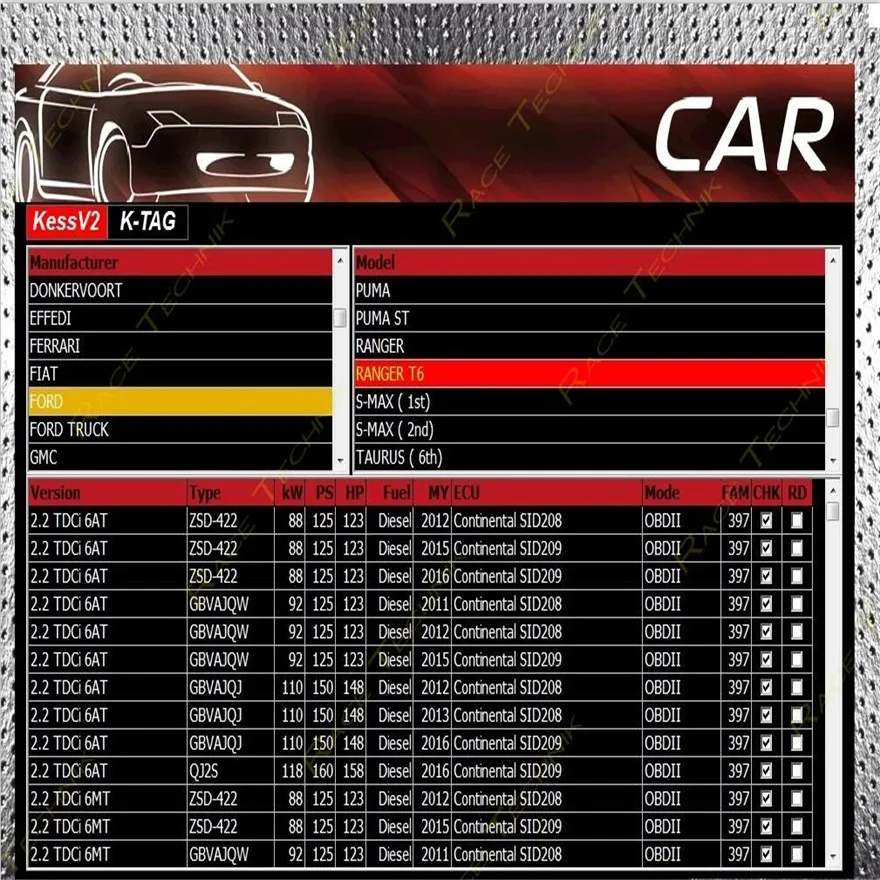Select the RANGER model without T6

589,346
